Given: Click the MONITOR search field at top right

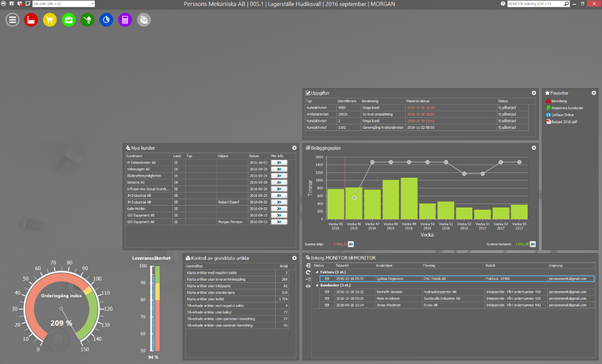Looking at the screenshot, I should click(x=536, y=4).
